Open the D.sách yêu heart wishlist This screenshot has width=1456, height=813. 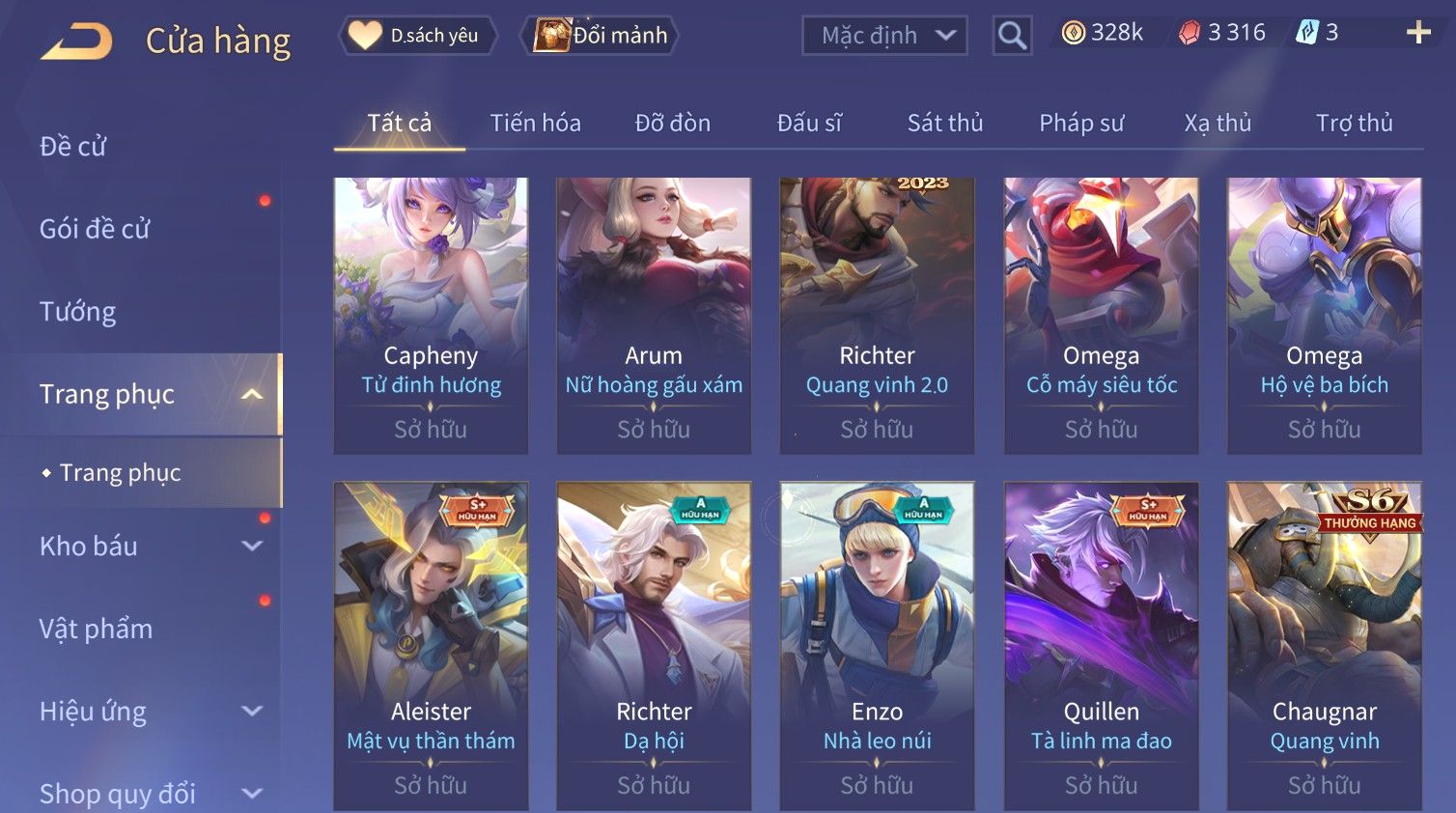[418, 36]
